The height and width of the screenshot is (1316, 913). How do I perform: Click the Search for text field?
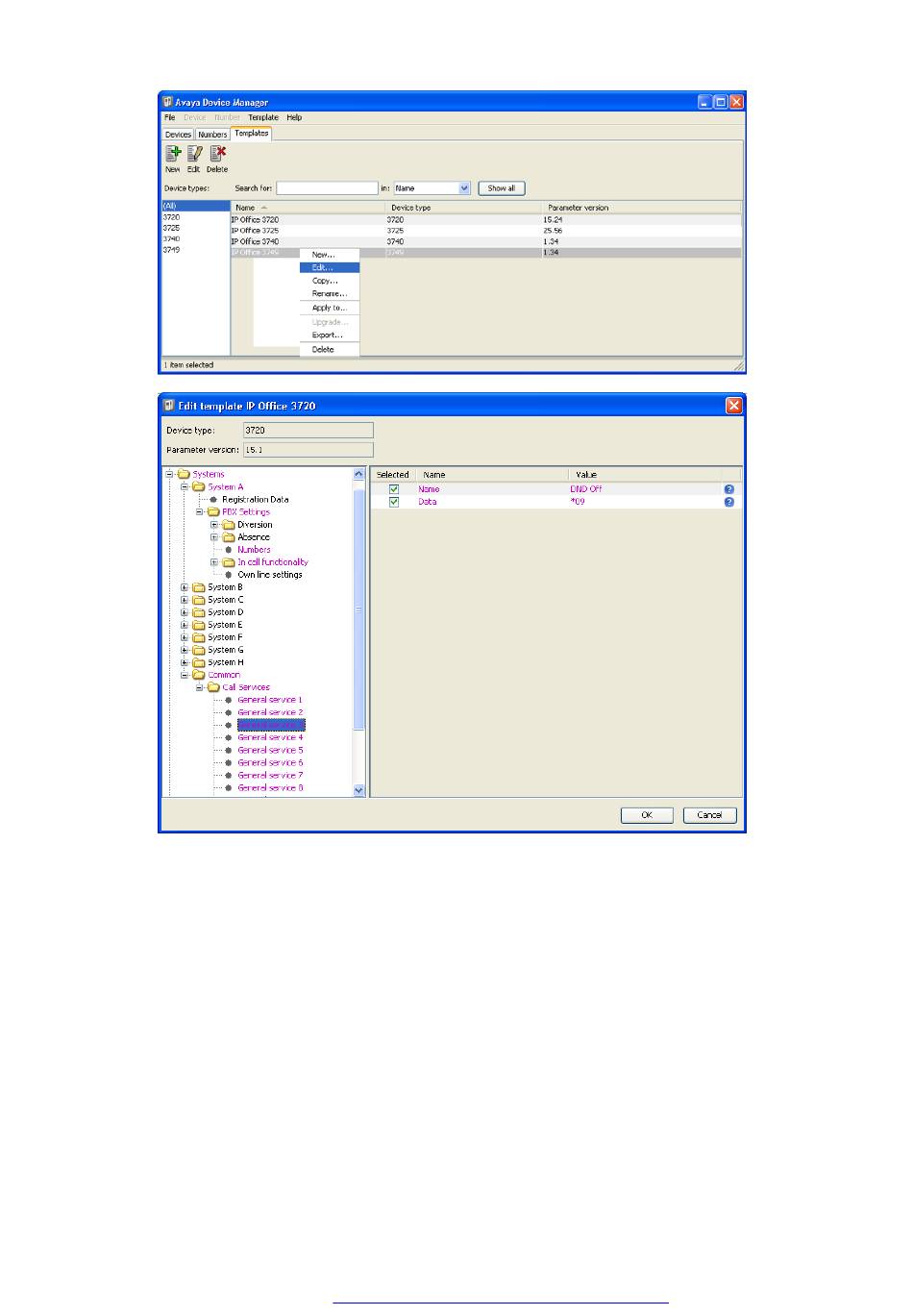tap(328, 188)
